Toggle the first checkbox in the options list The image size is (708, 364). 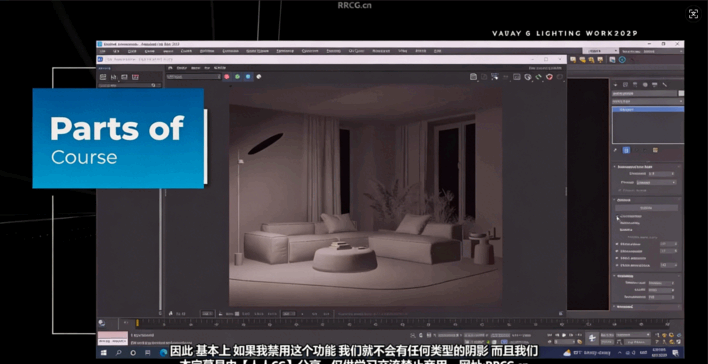coord(617,244)
